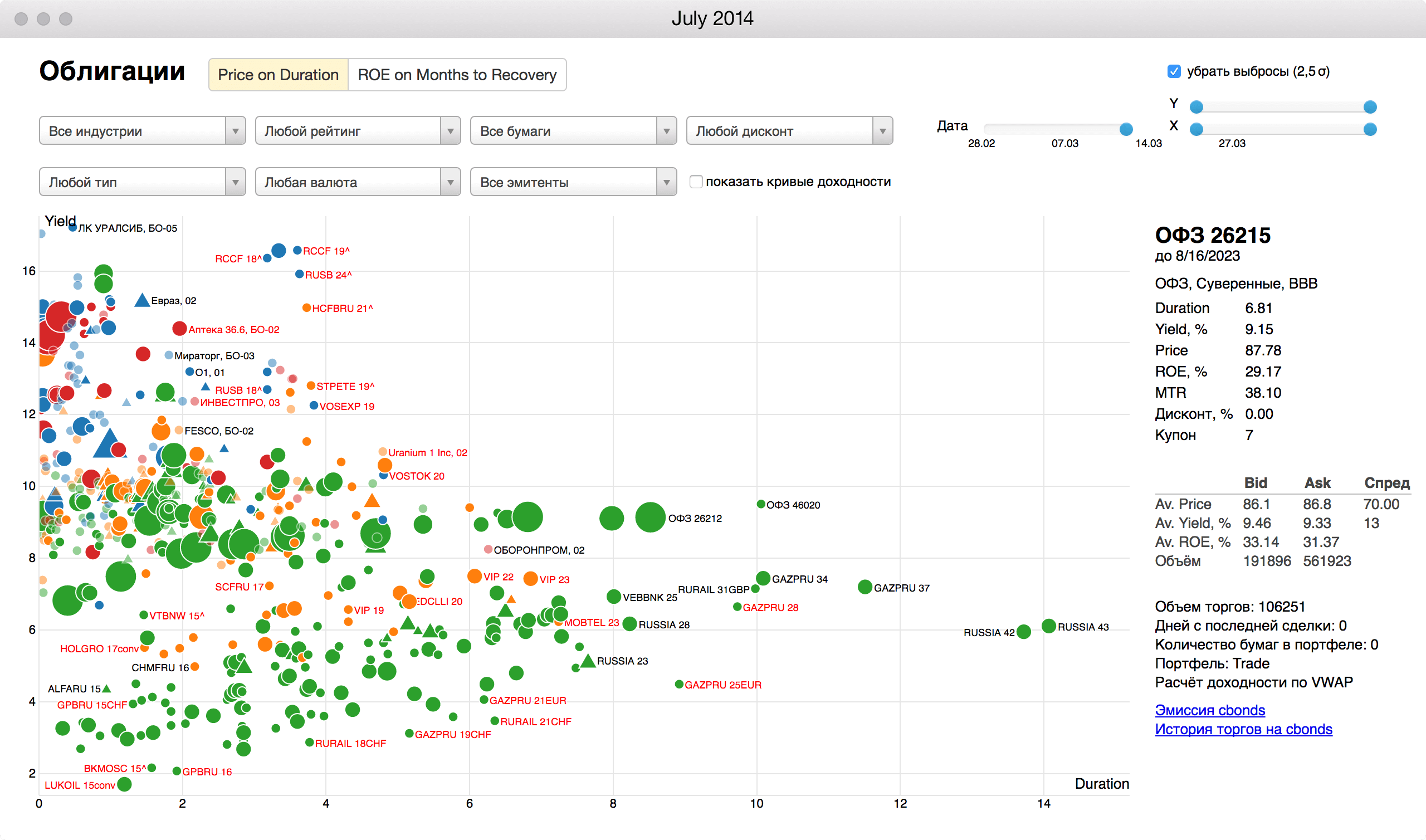Click the X slider left handle
The image size is (1426, 840).
click(1197, 129)
